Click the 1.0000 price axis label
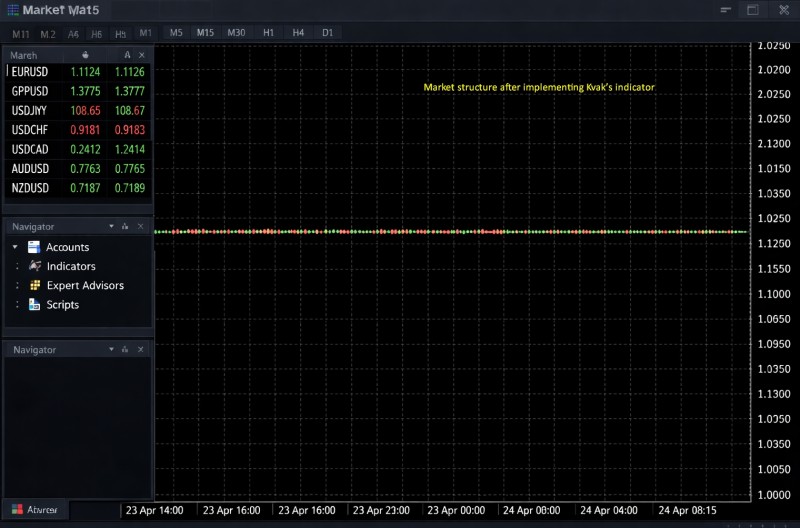 click(774, 494)
